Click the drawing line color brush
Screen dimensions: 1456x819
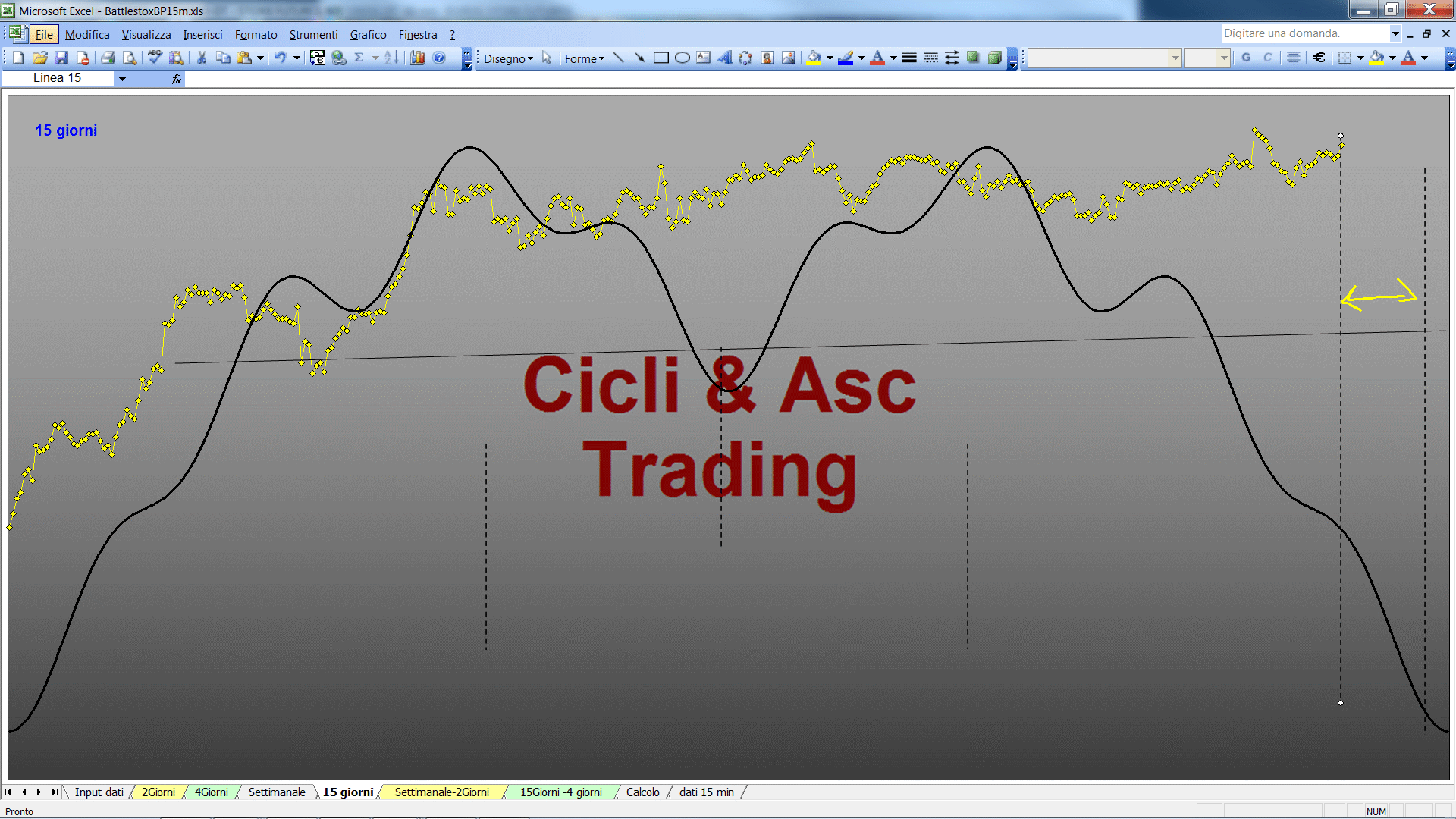click(x=846, y=58)
